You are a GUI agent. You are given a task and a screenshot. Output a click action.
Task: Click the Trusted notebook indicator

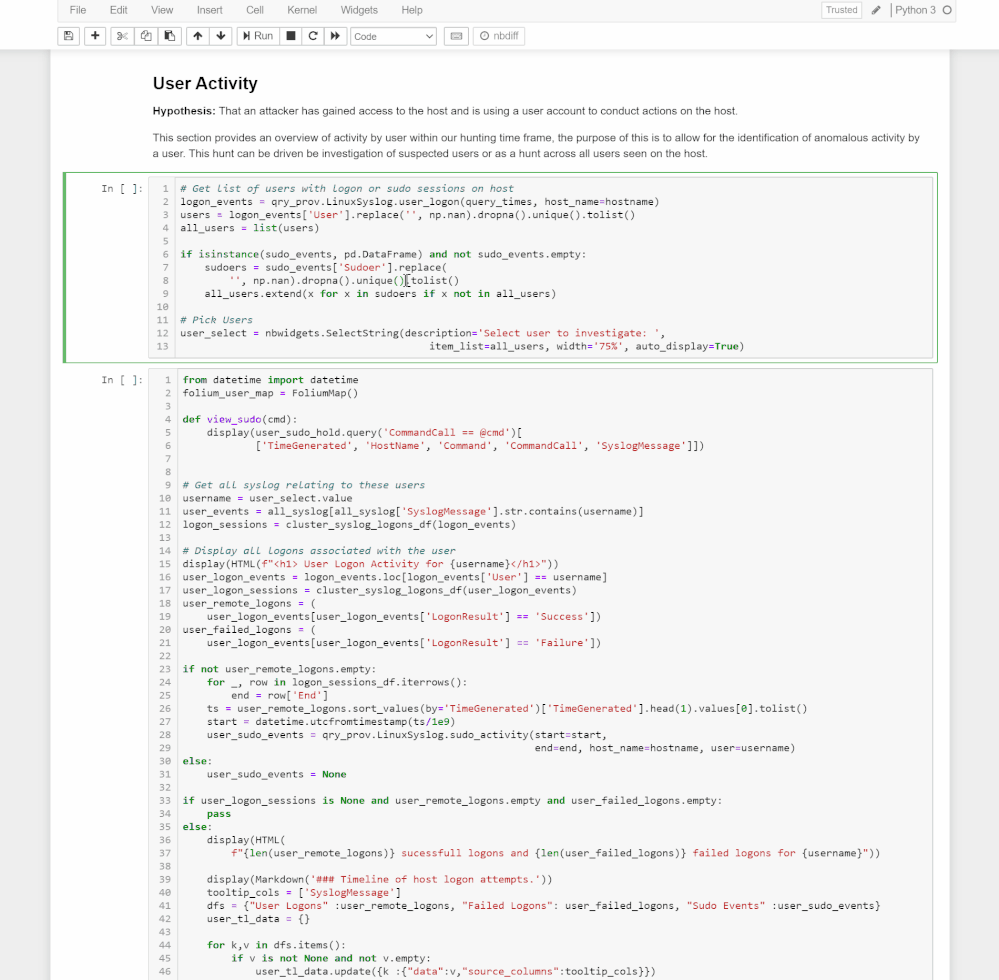[842, 10]
